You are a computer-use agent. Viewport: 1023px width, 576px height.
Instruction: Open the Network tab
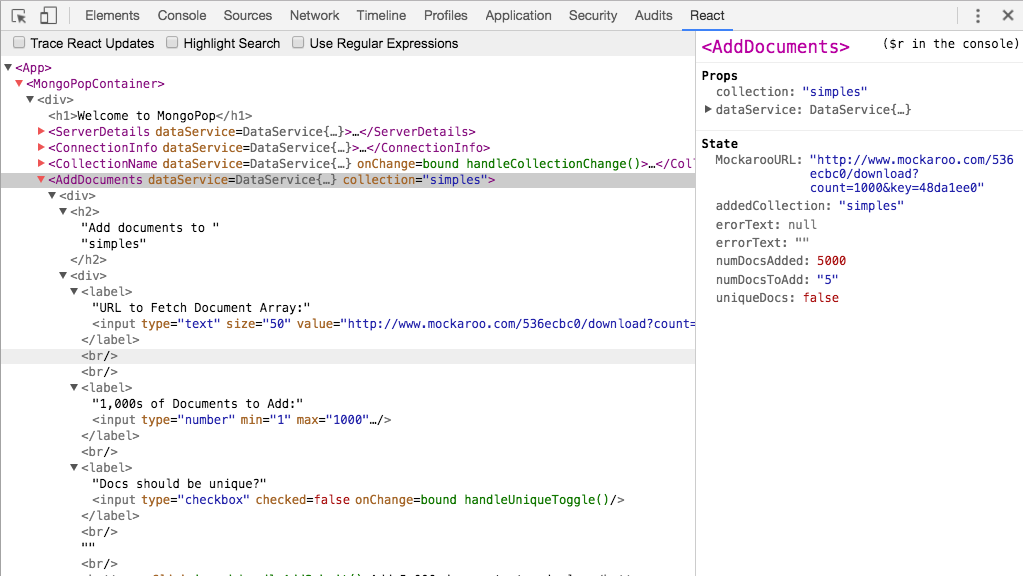pyautogui.click(x=314, y=16)
